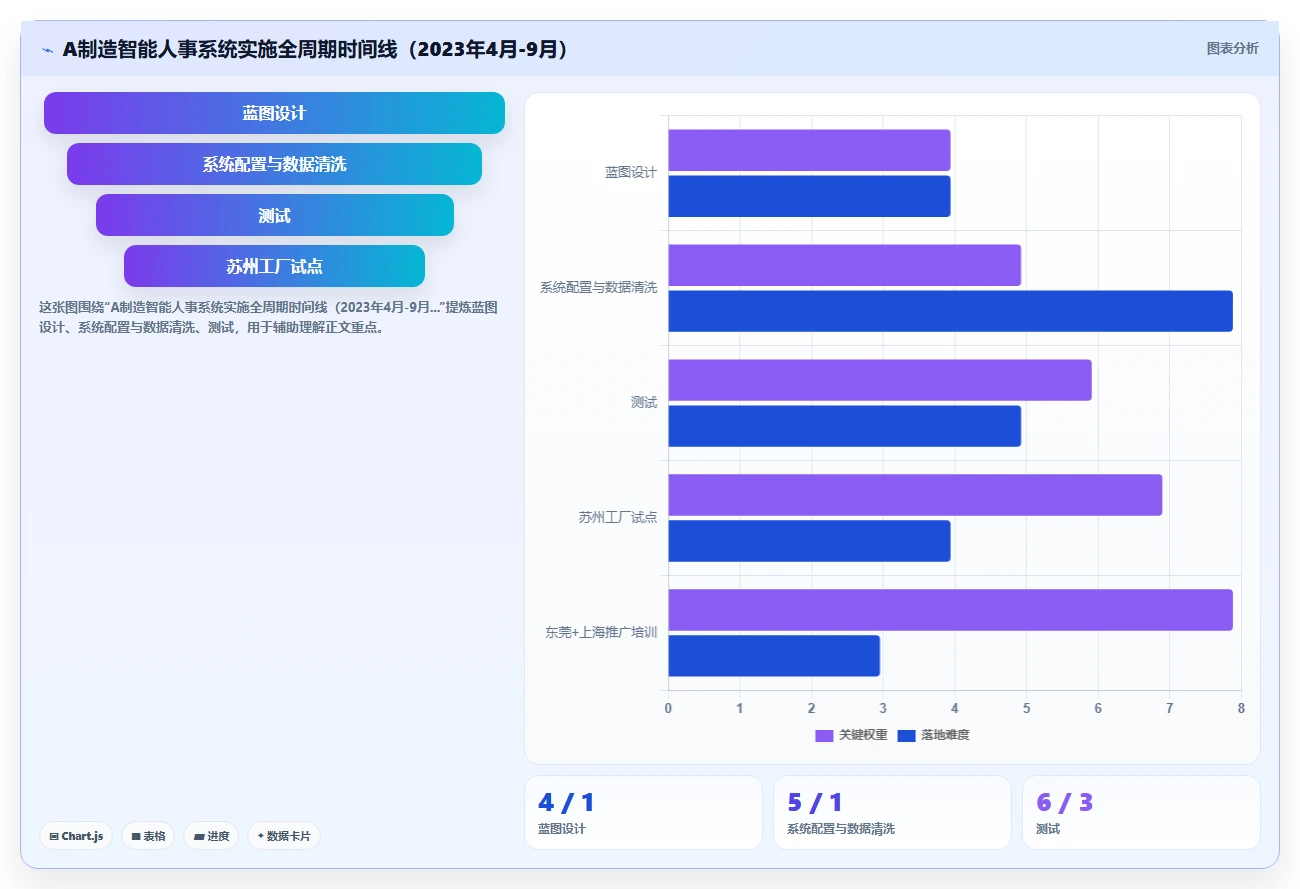1300x889 pixels.
Task: Toggle the 落地难度 legend series
Action: tap(933, 735)
